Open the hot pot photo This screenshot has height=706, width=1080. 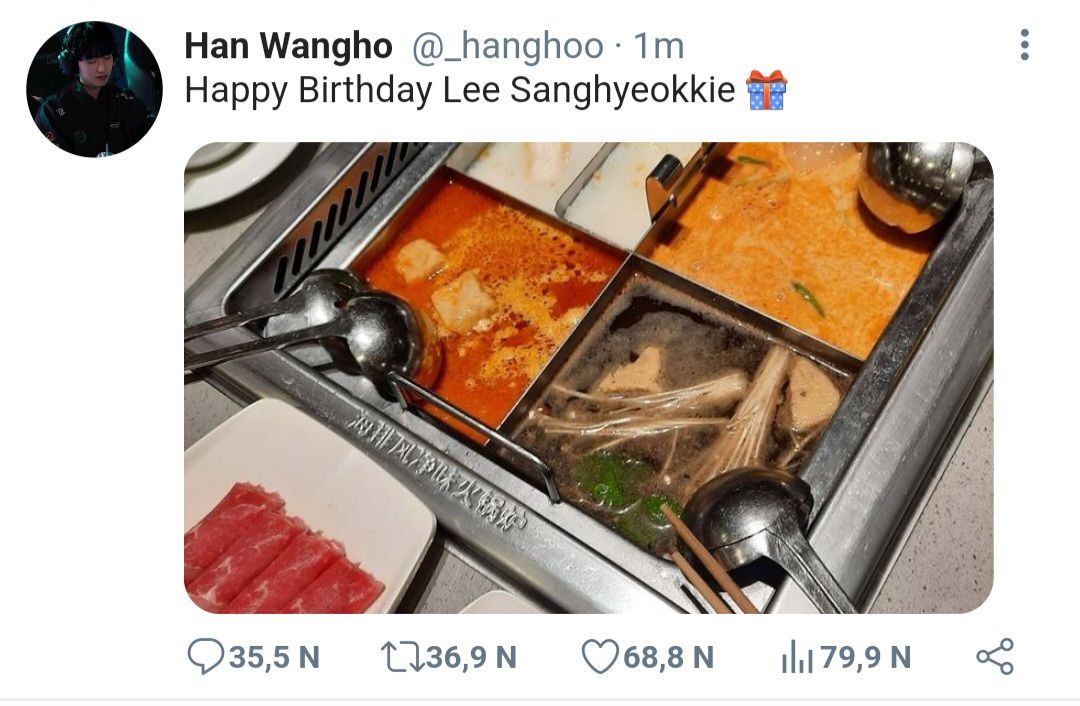[x=589, y=377]
